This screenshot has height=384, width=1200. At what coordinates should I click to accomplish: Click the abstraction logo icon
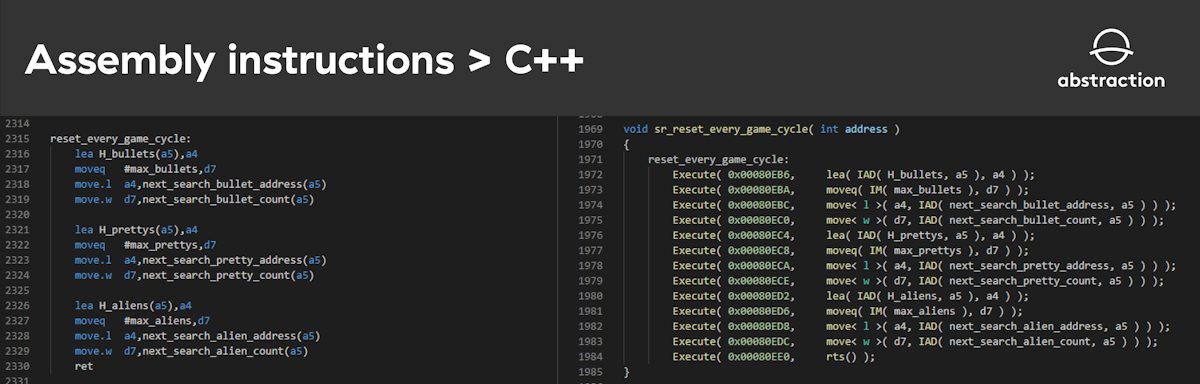(1110, 47)
